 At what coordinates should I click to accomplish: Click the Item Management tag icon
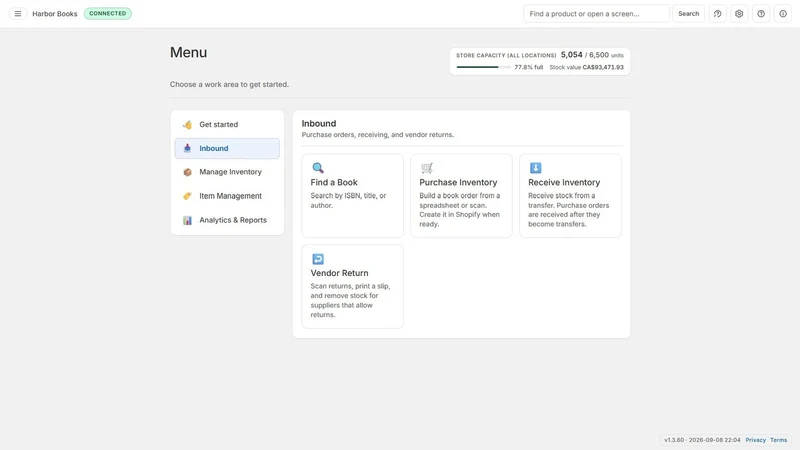point(187,196)
